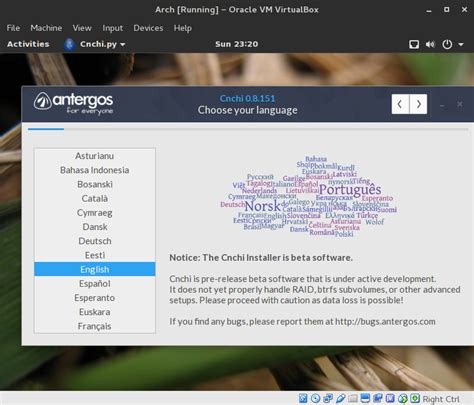This screenshot has height=405, width=474.
Task: Click the shared folders icon in status bar
Action: (x=353, y=398)
